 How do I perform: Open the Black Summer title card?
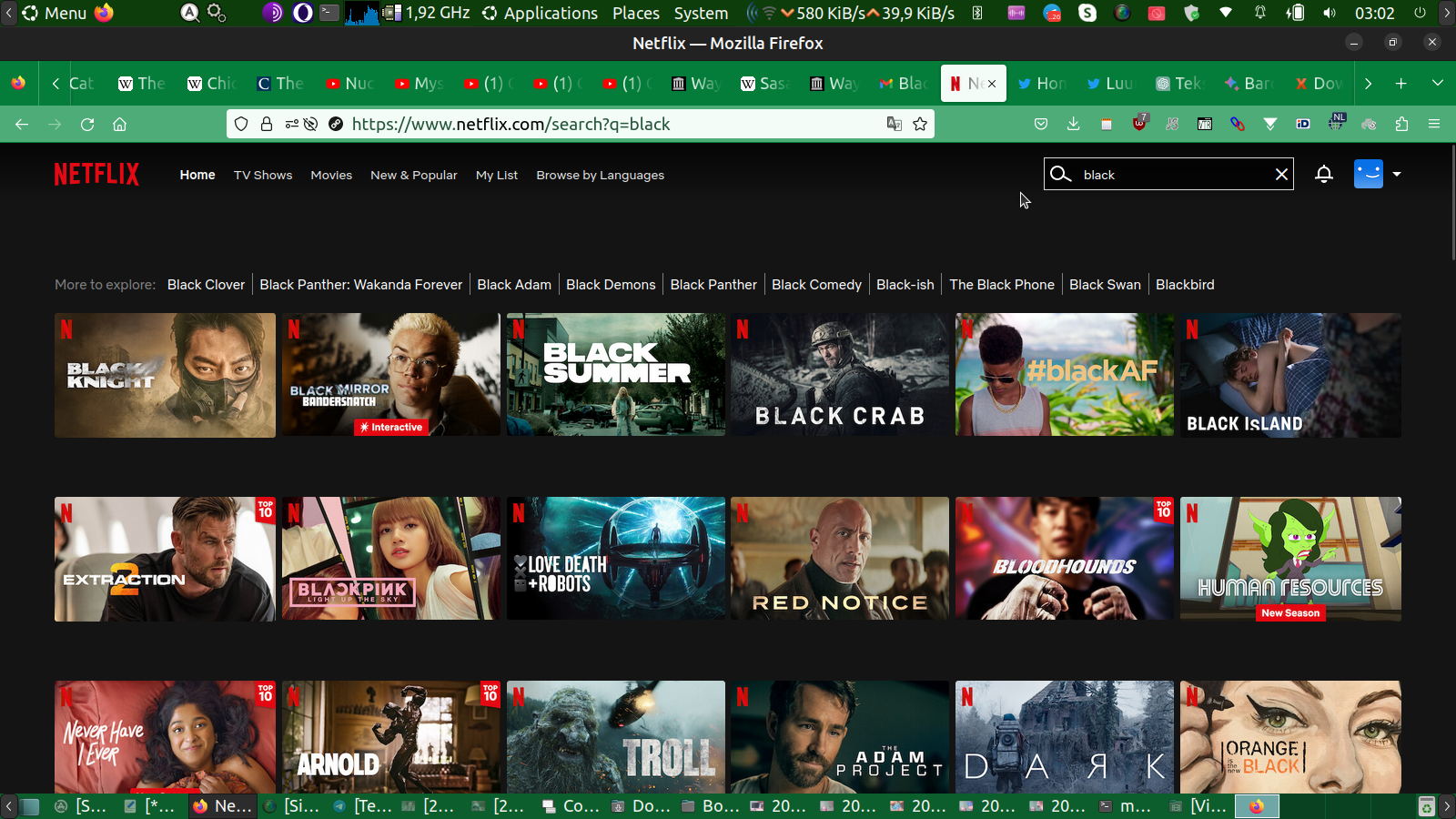pos(616,375)
